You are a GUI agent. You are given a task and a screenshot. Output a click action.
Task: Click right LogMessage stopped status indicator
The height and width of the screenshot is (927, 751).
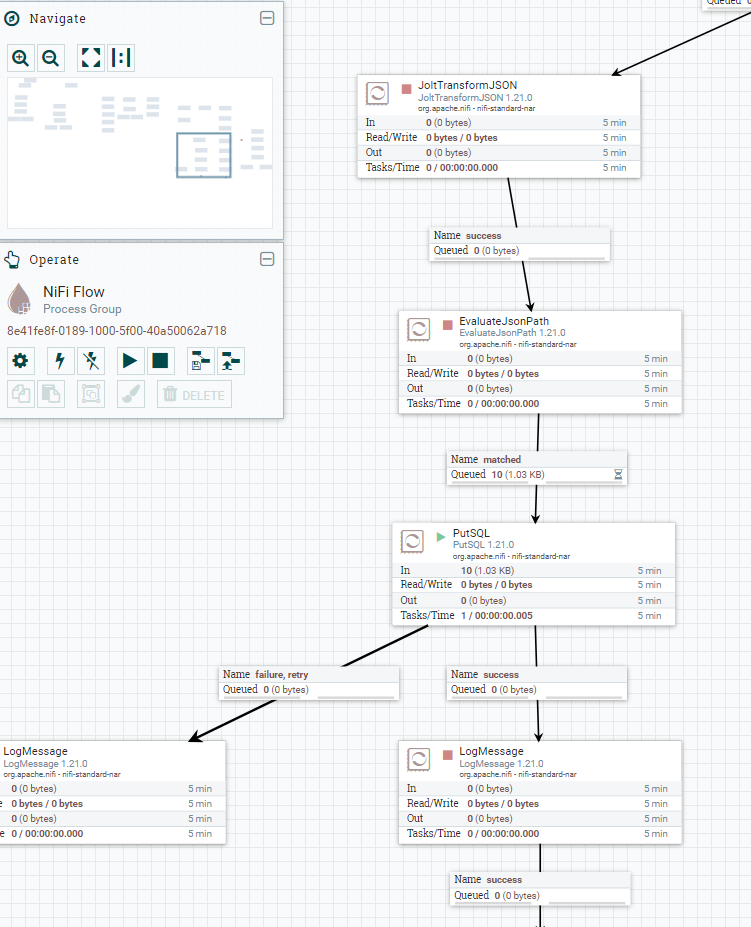448,755
